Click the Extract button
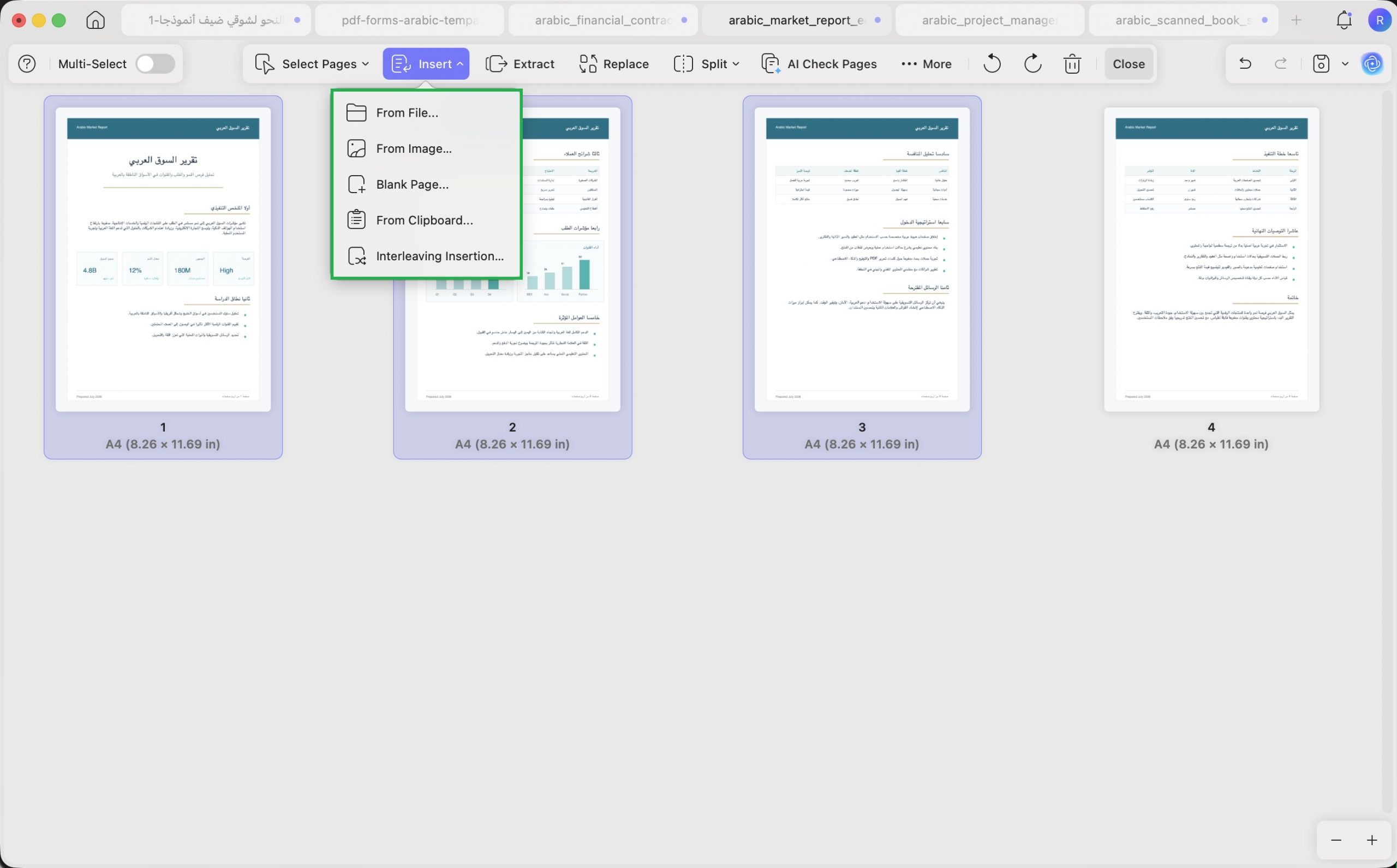 coord(520,64)
